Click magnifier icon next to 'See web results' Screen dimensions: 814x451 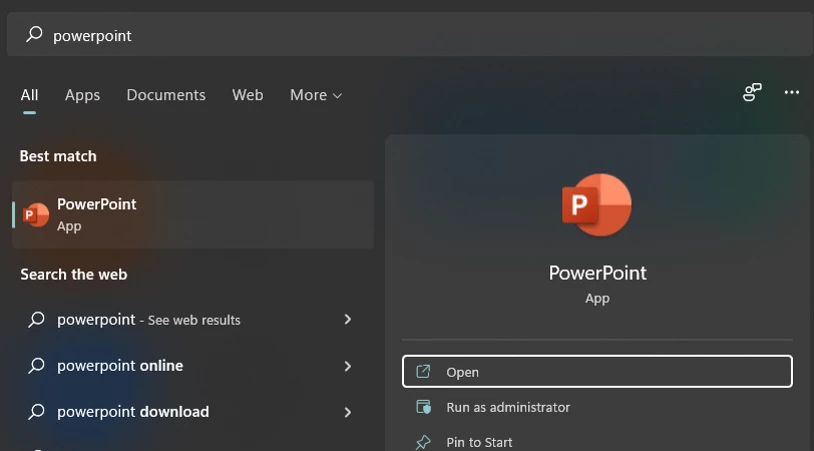coord(36,319)
